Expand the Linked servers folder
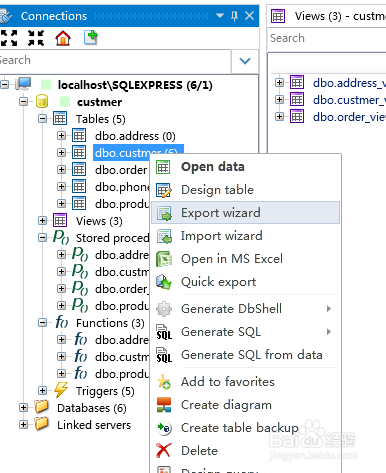Image resolution: width=386 pixels, height=473 pixels. [23, 425]
